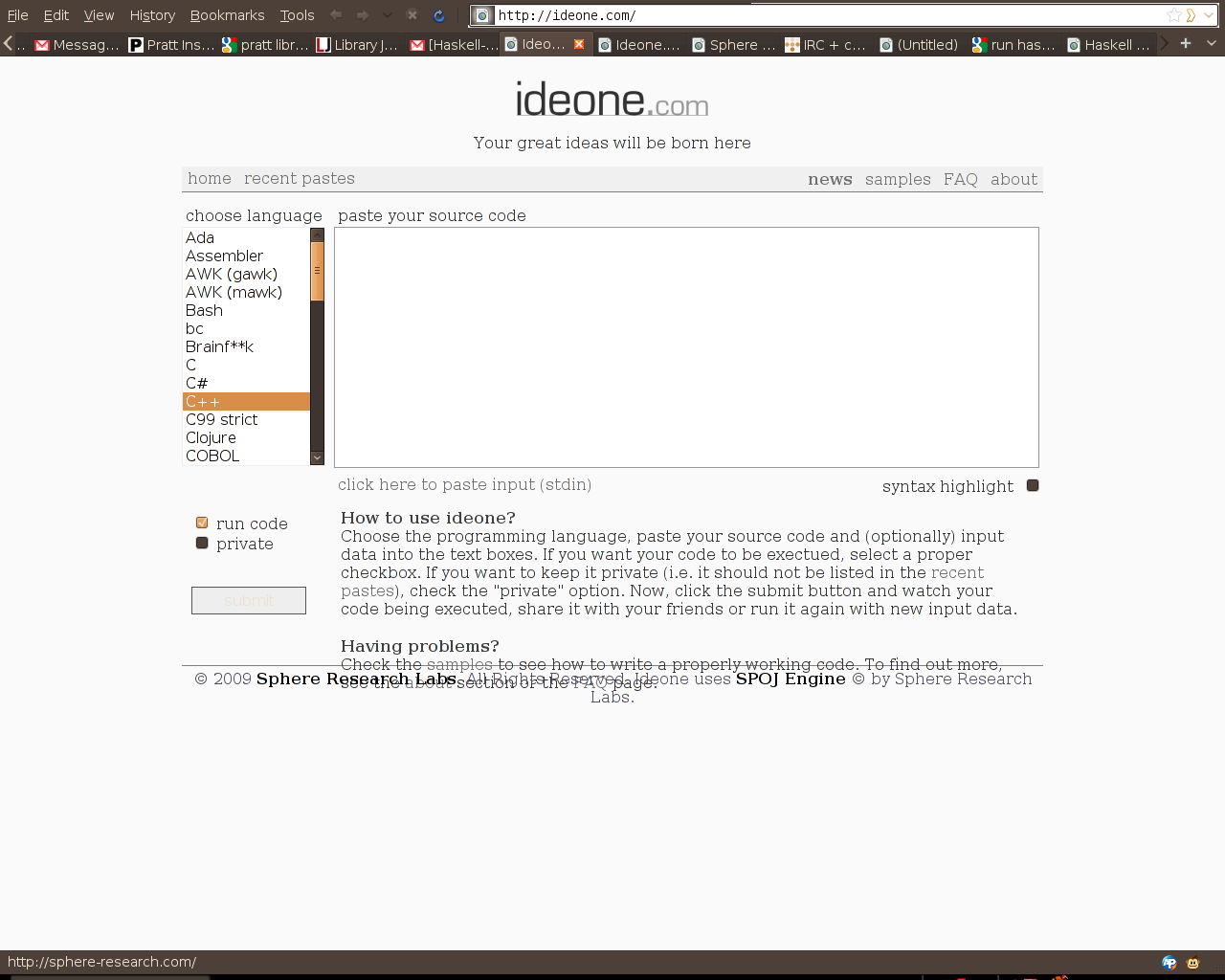Image resolution: width=1225 pixels, height=980 pixels.
Task: Switch to the pratt libr... search tab
Action: point(265,44)
